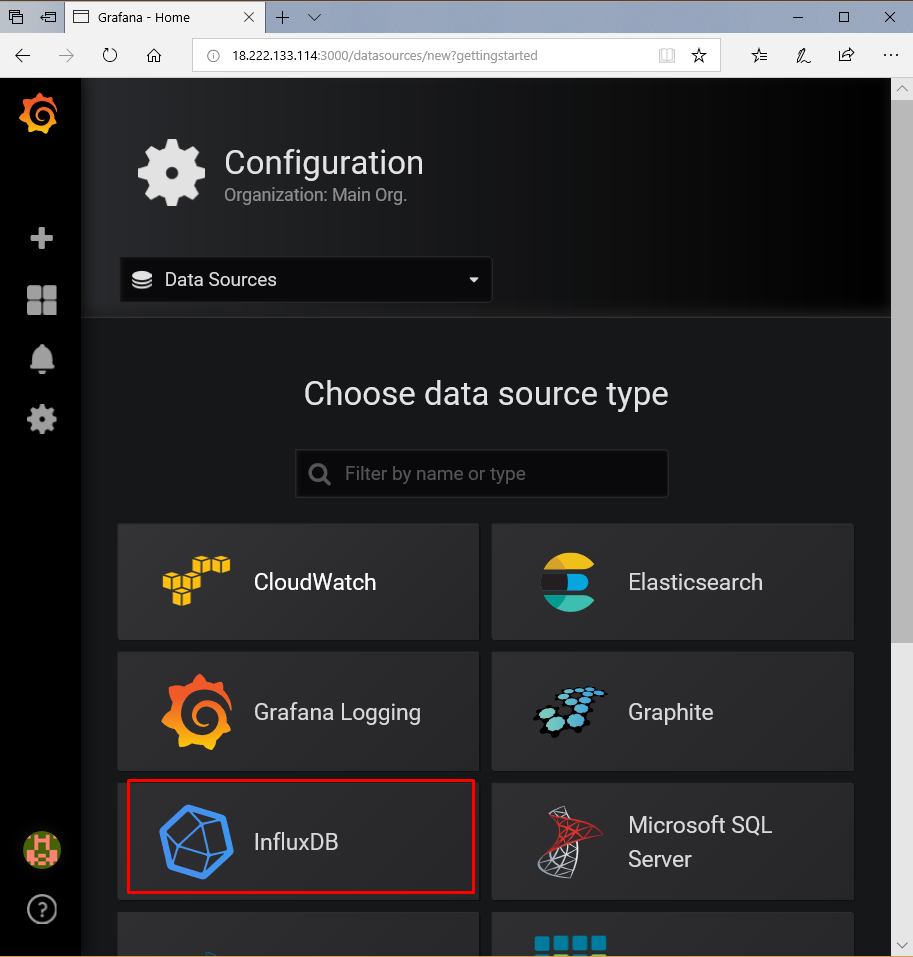The width and height of the screenshot is (913, 957).
Task: Click the scrollbar up arrow
Action: point(901,88)
